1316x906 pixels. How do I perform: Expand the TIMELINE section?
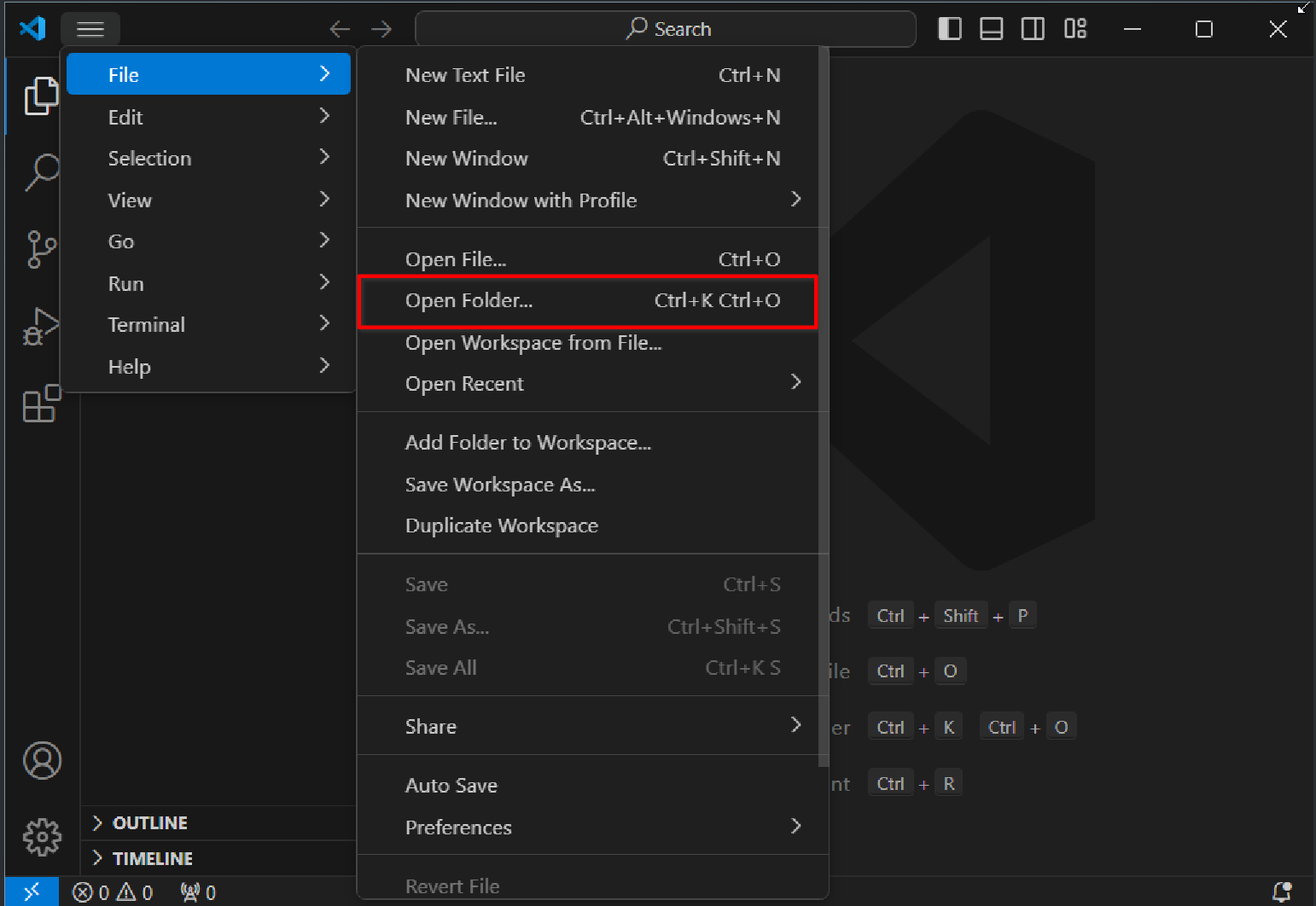coord(153,858)
